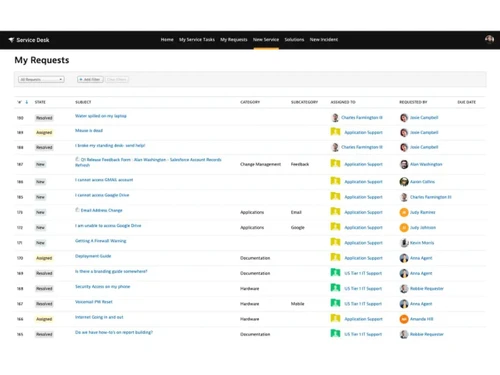The height and width of the screenshot is (375, 500).
Task: Open the request I am unable to access Google Drive
Action: point(108,226)
